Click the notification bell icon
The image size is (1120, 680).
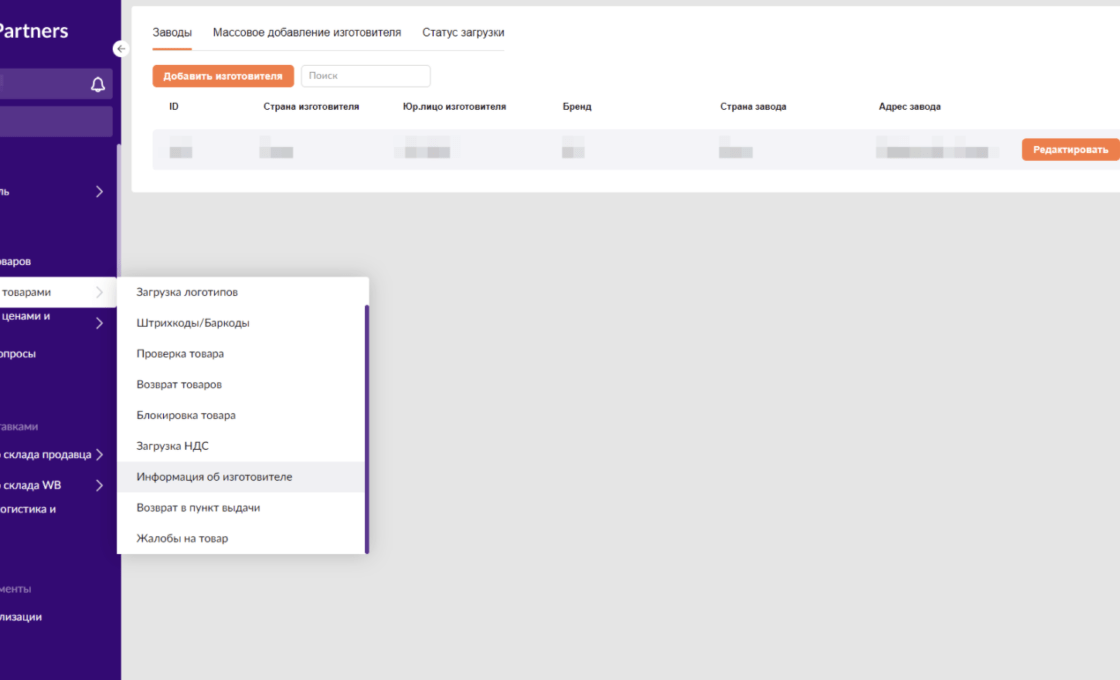(x=98, y=85)
